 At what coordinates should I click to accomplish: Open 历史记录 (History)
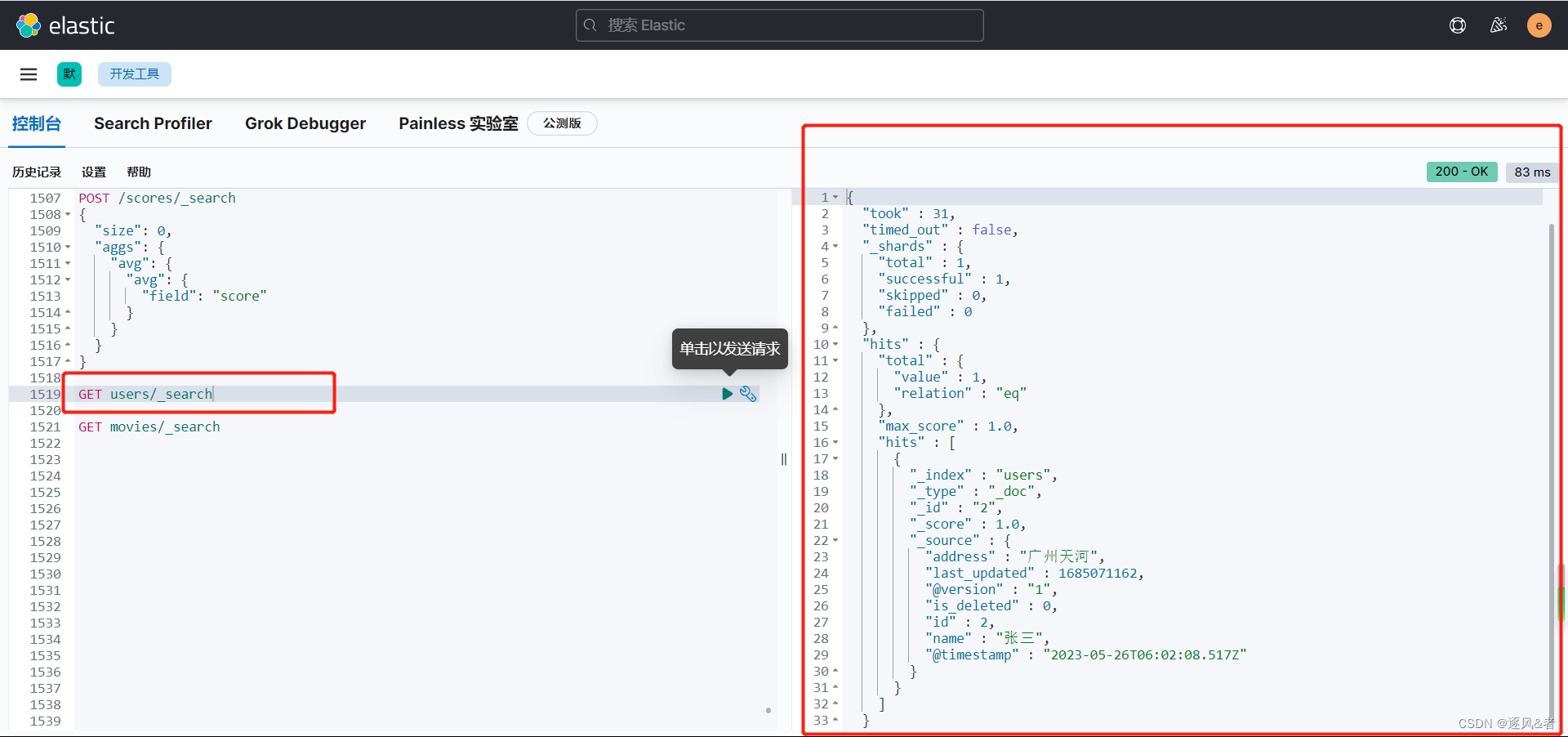click(x=36, y=172)
